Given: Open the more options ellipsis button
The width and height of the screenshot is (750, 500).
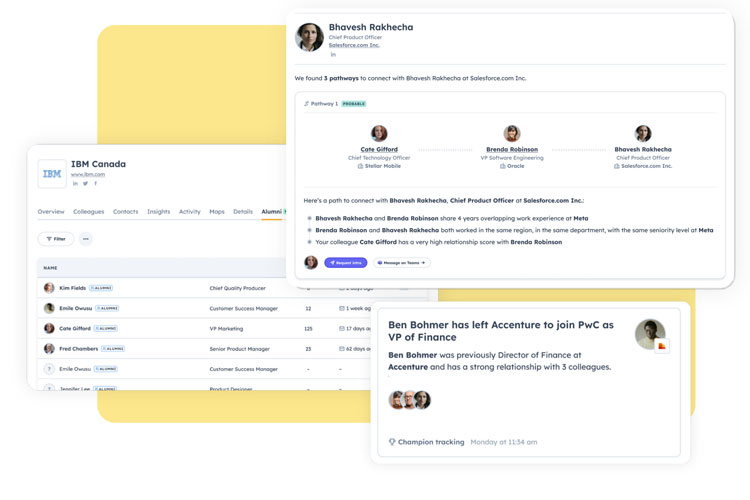Looking at the screenshot, I should (x=86, y=239).
